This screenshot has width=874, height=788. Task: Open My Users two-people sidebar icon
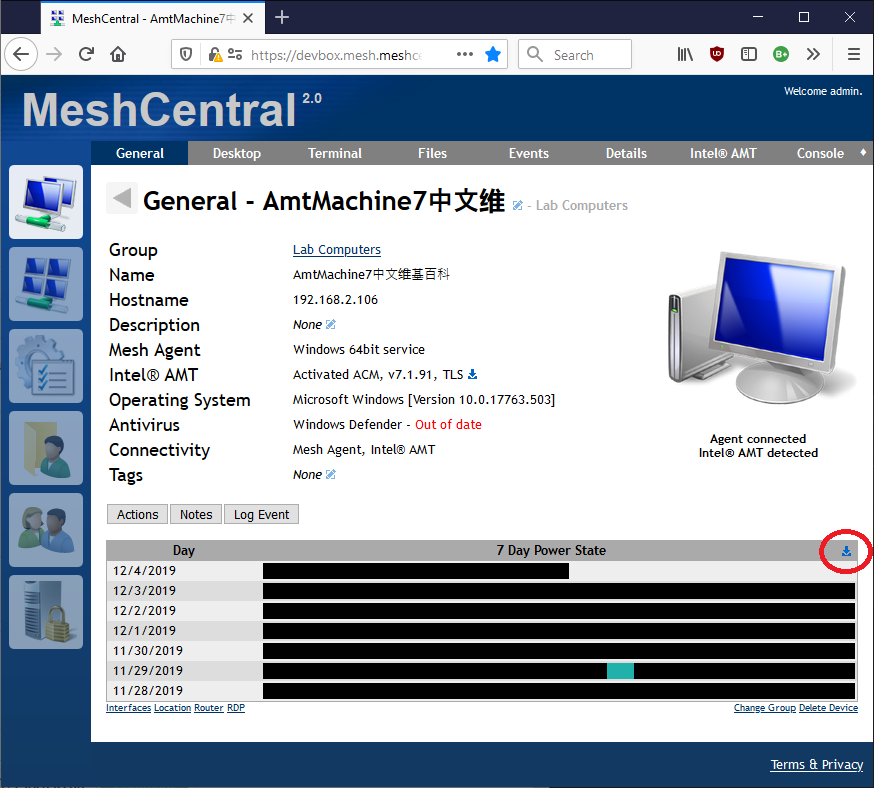[x=46, y=529]
